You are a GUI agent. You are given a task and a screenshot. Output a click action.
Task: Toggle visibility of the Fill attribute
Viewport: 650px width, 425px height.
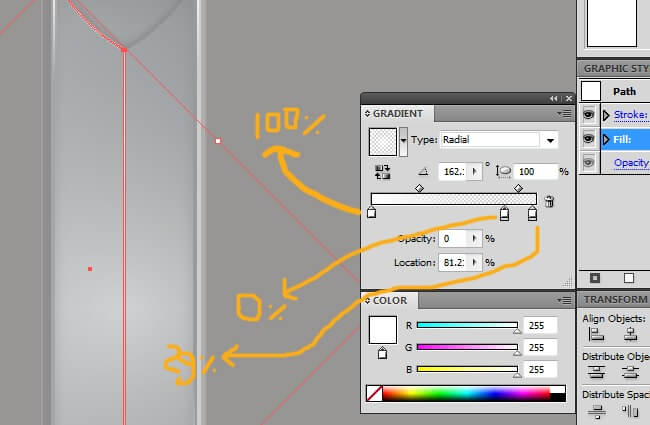(589, 138)
